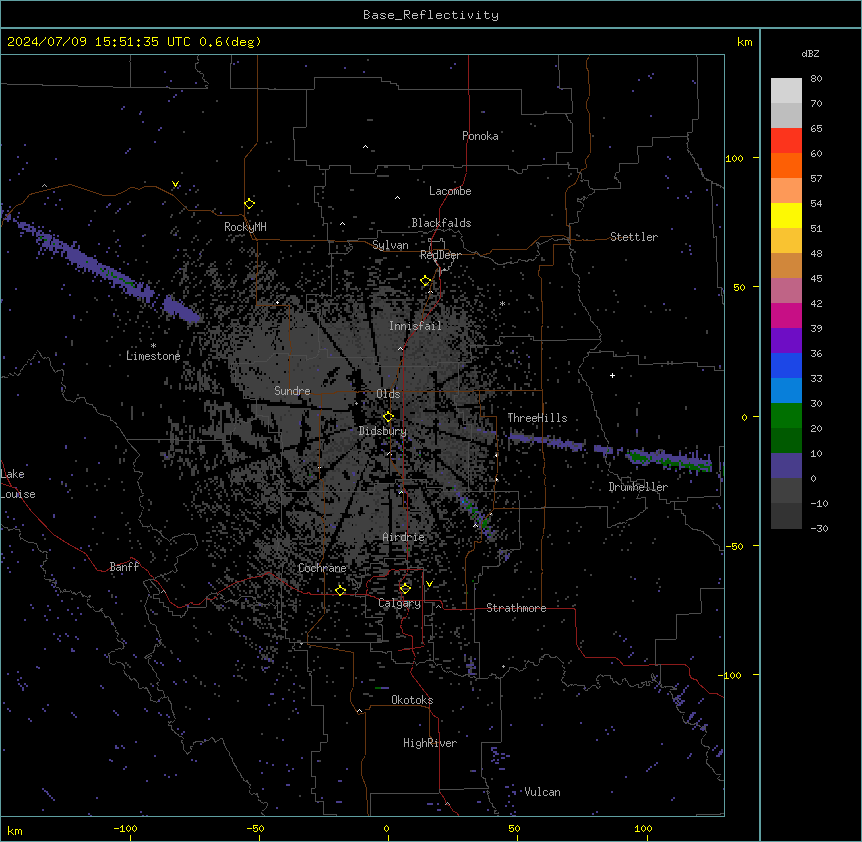Click the yellow diamond marker above Calgary label

pyautogui.click(x=405, y=589)
